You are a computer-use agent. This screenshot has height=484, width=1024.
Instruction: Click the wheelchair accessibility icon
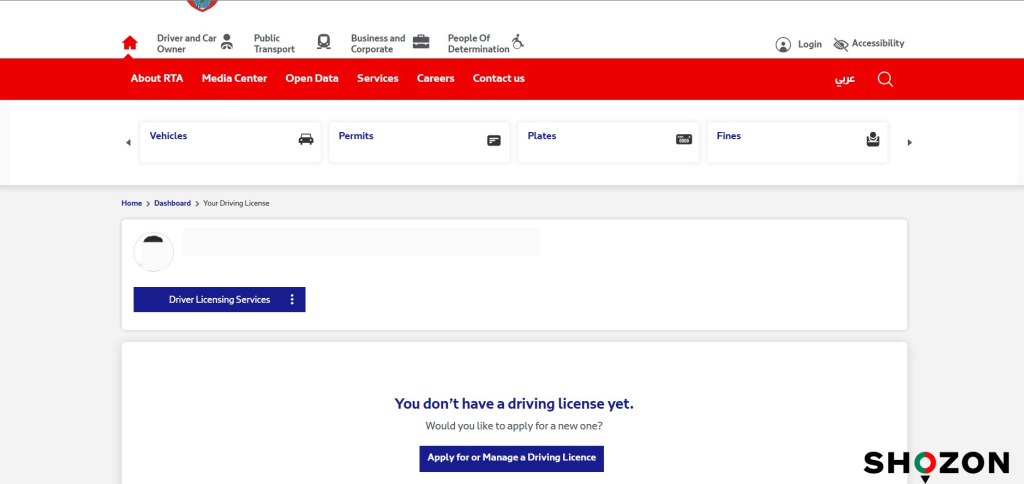click(x=518, y=42)
